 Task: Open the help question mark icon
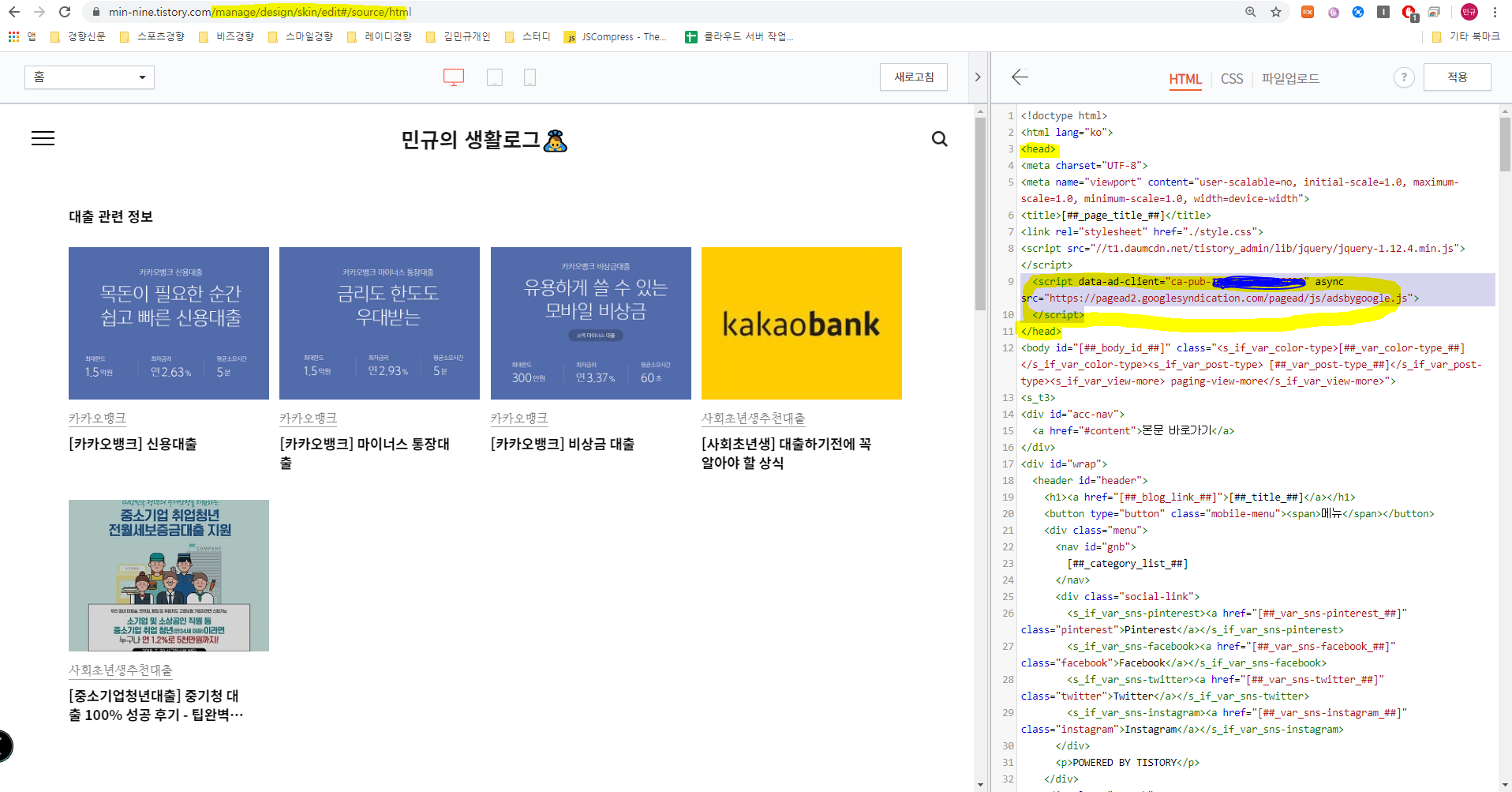point(1404,77)
